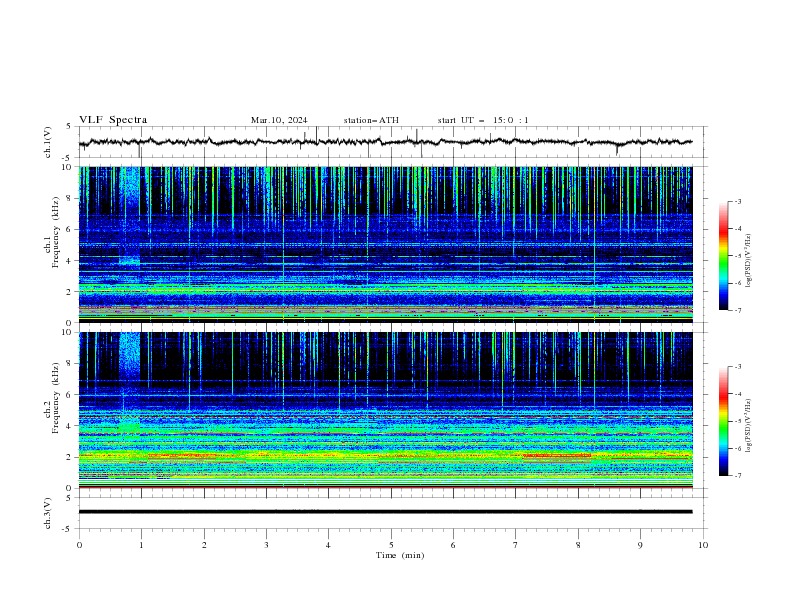This screenshot has height=612, width=792.
Task: Click the "ch.2 Frequency (kHz)" axis label
Action: (51, 398)
